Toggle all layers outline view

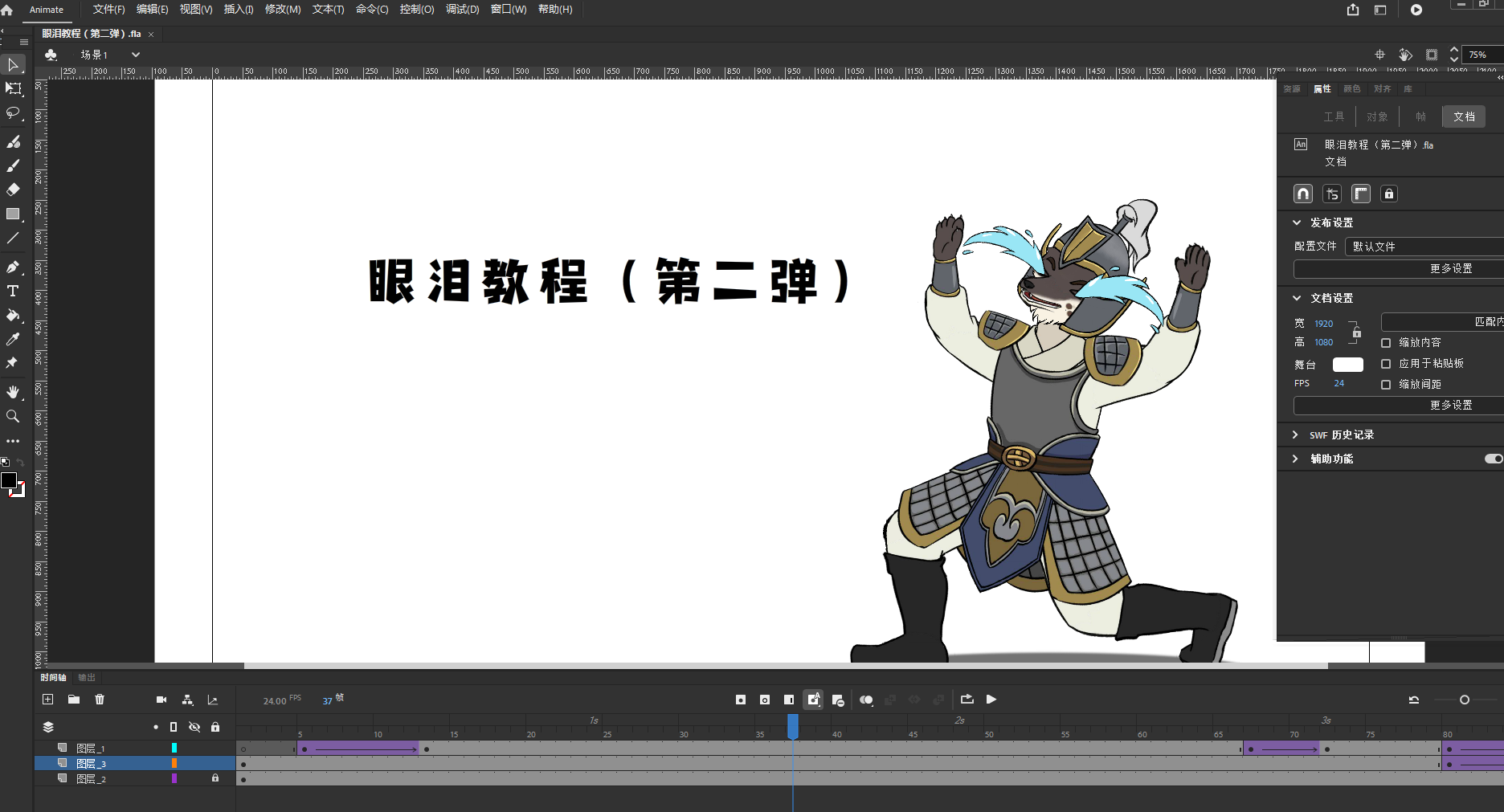pos(174,727)
